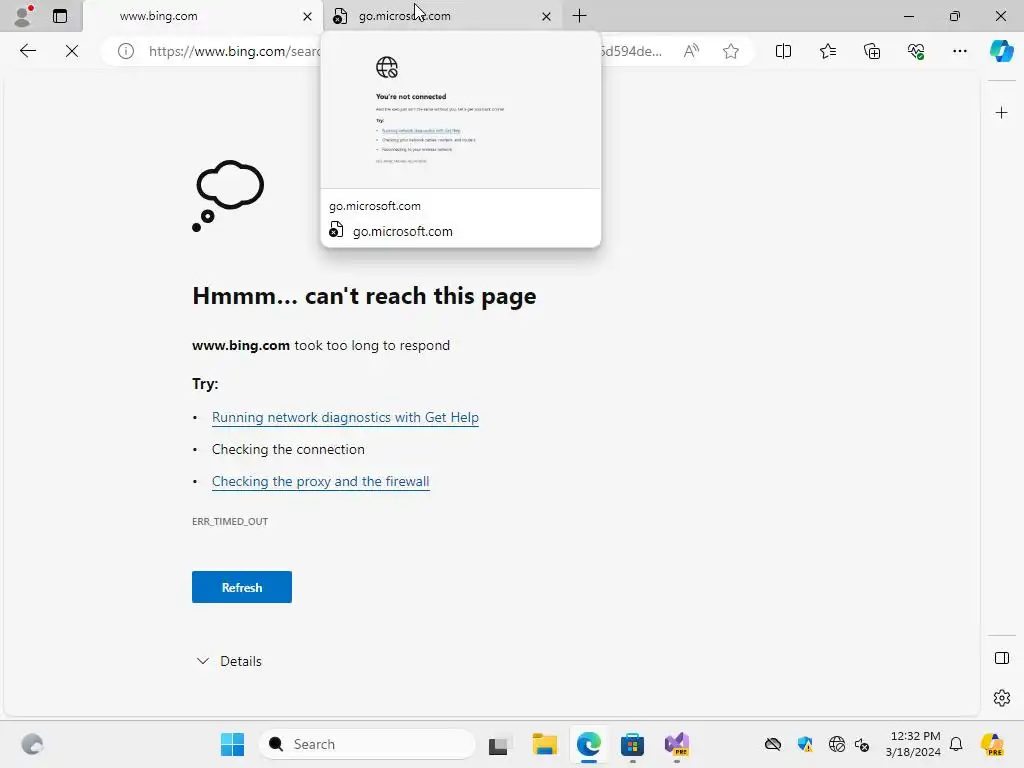View site information icon in address bar
This screenshot has height=768, width=1024.
[x=126, y=51]
